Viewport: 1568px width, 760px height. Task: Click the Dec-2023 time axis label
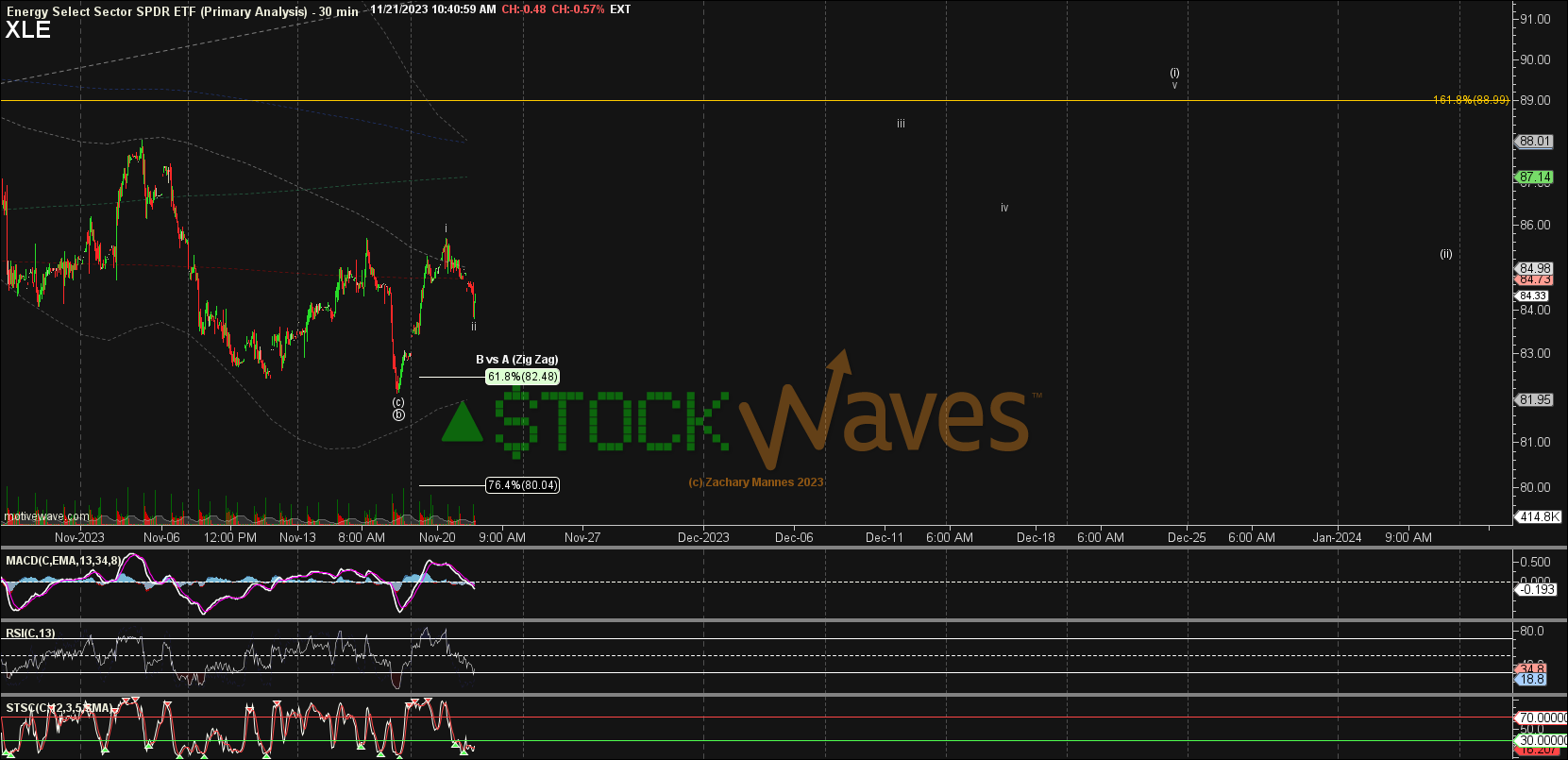(x=703, y=537)
